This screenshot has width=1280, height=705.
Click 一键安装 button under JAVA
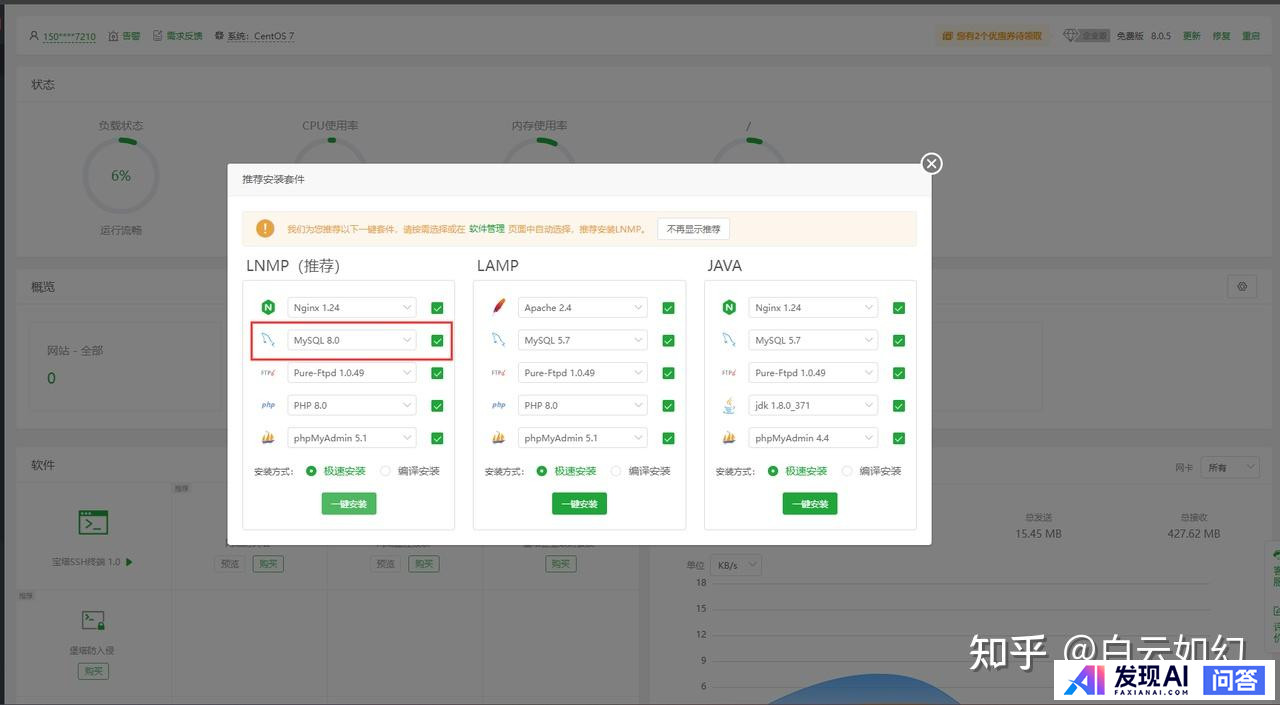[810, 504]
